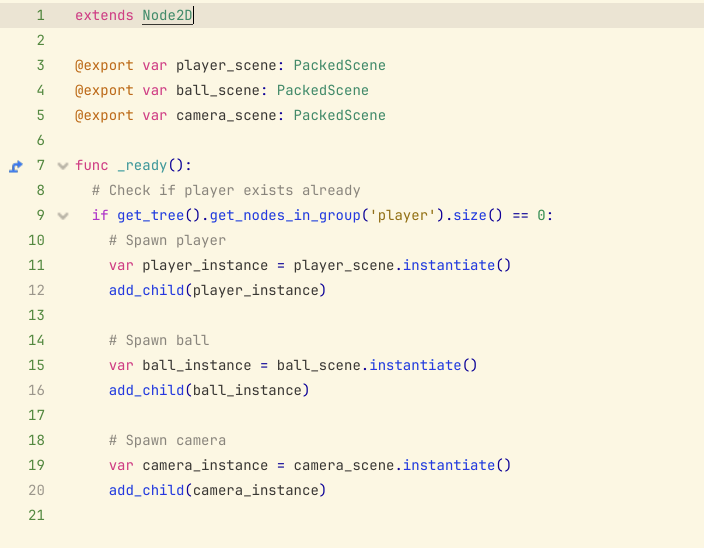Click the comment 'Check if player exists already'
Screen dimensions: 704x548
[226, 191]
